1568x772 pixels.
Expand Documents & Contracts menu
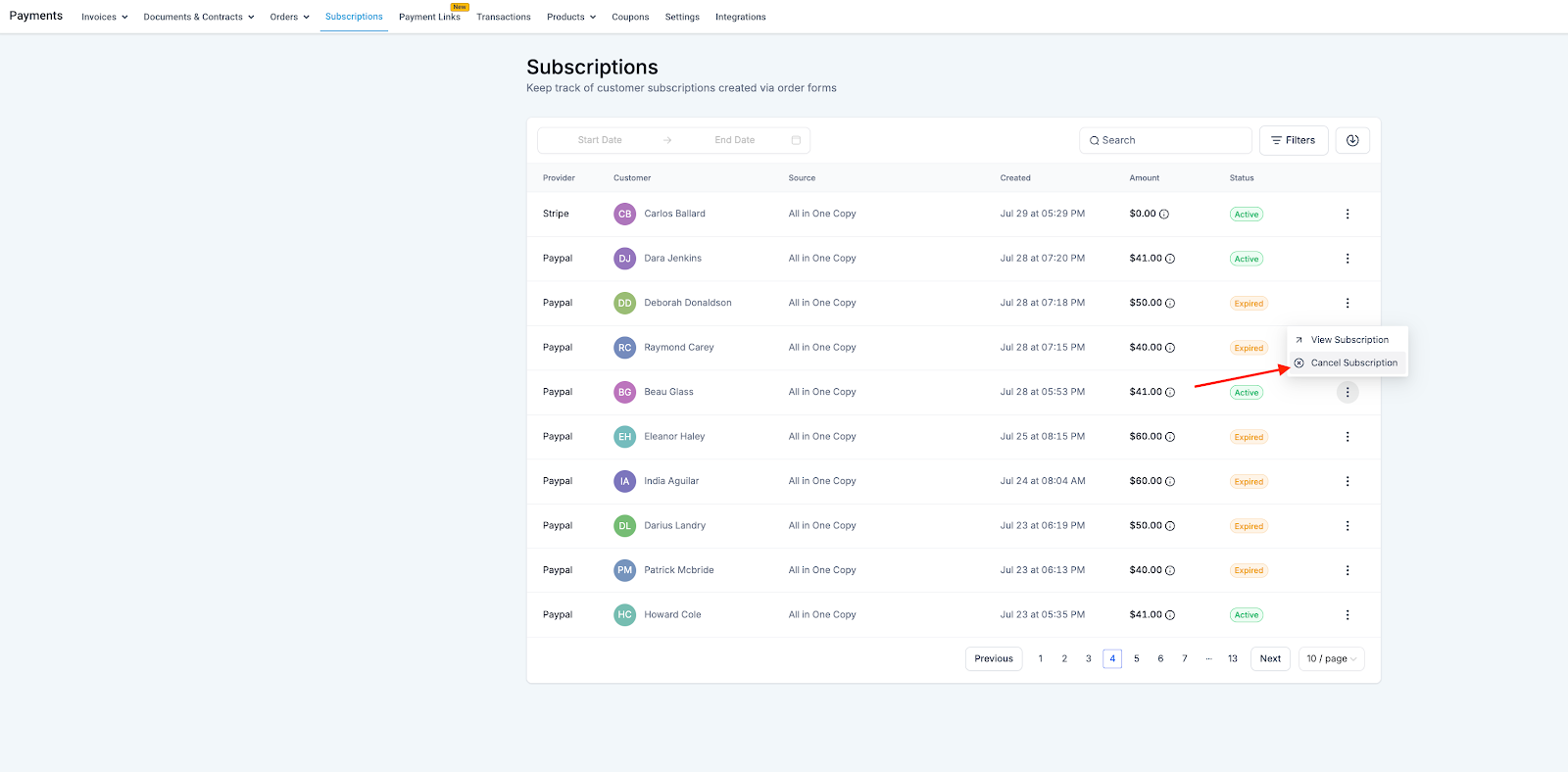point(199,17)
